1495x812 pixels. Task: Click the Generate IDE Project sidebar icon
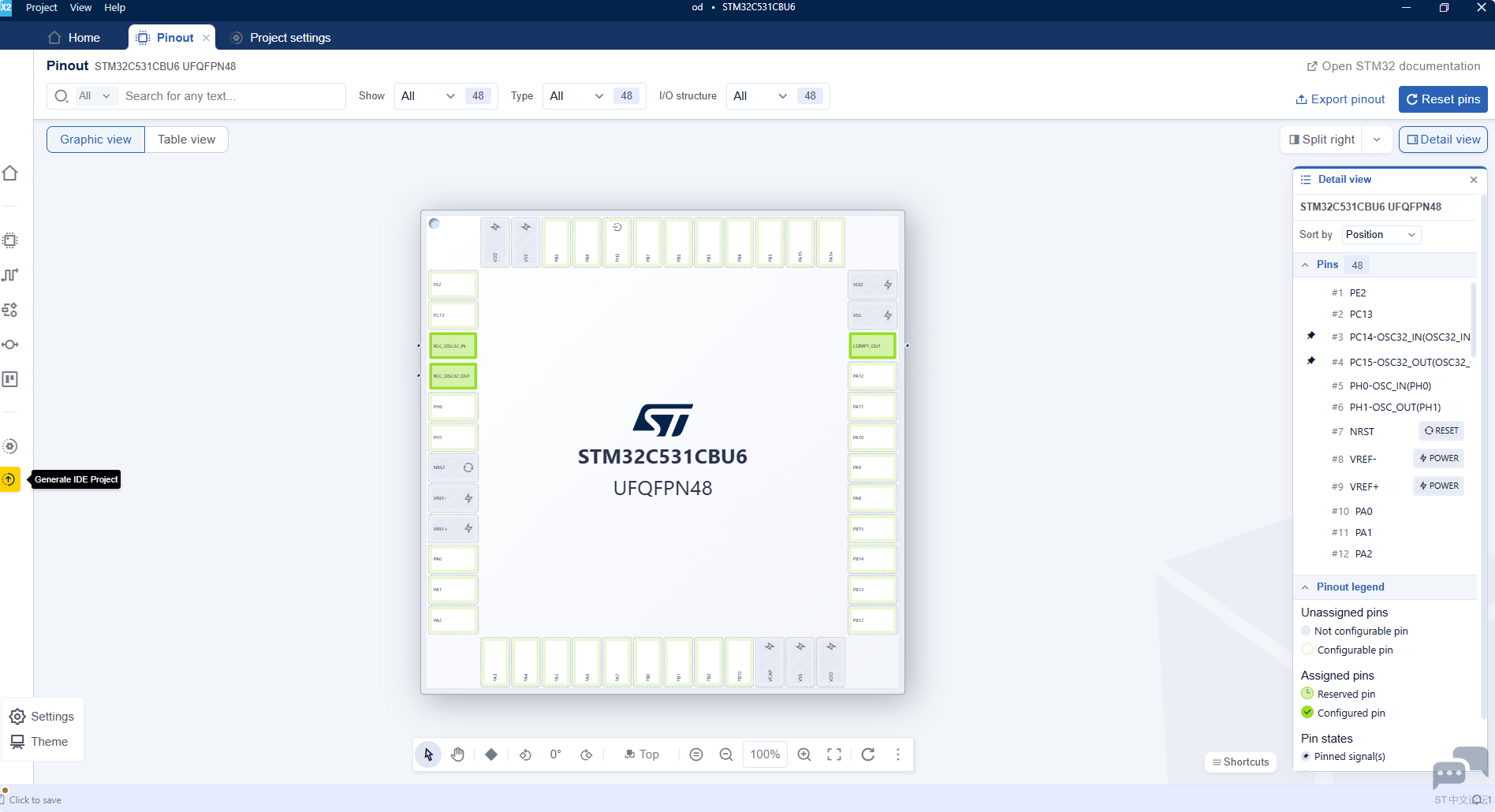click(10, 479)
